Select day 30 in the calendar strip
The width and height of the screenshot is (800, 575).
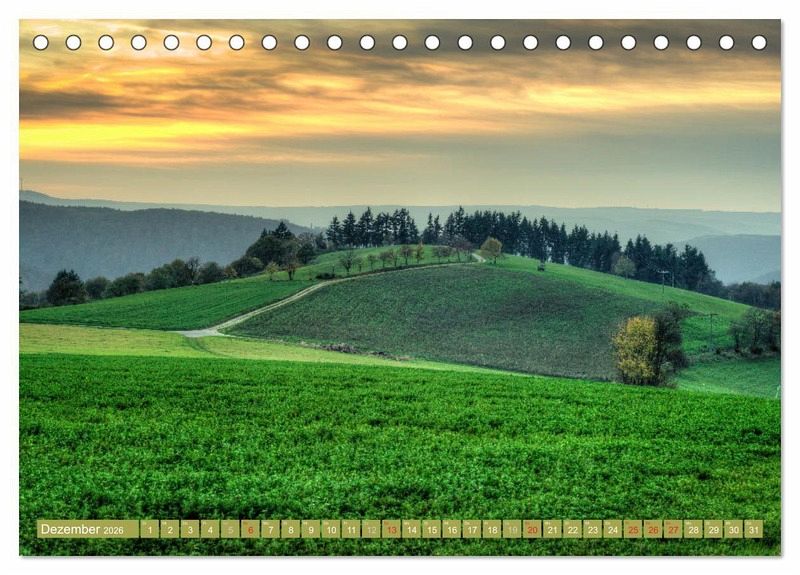pyautogui.click(x=734, y=529)
